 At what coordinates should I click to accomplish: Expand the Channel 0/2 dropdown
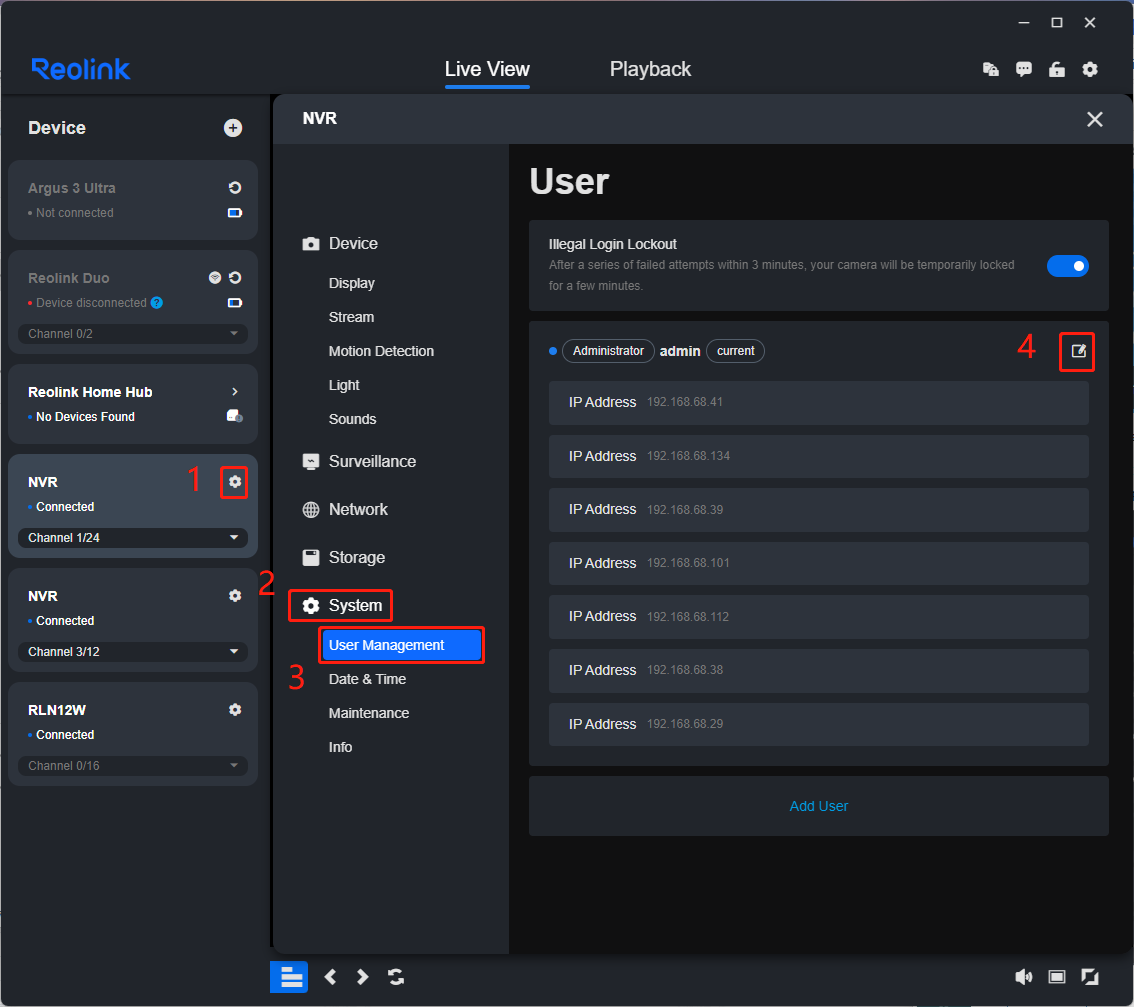(133, 333)
